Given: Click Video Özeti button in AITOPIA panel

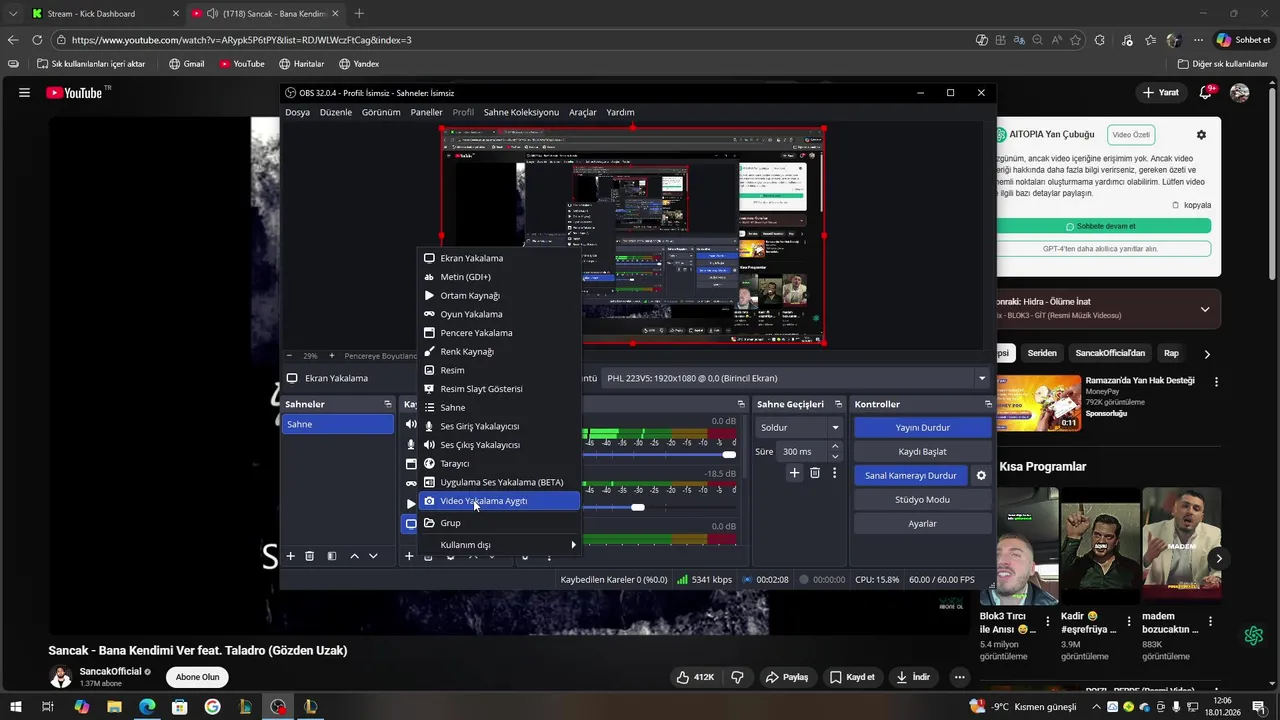Looking at the screenshot, I should click(1131, 135).
